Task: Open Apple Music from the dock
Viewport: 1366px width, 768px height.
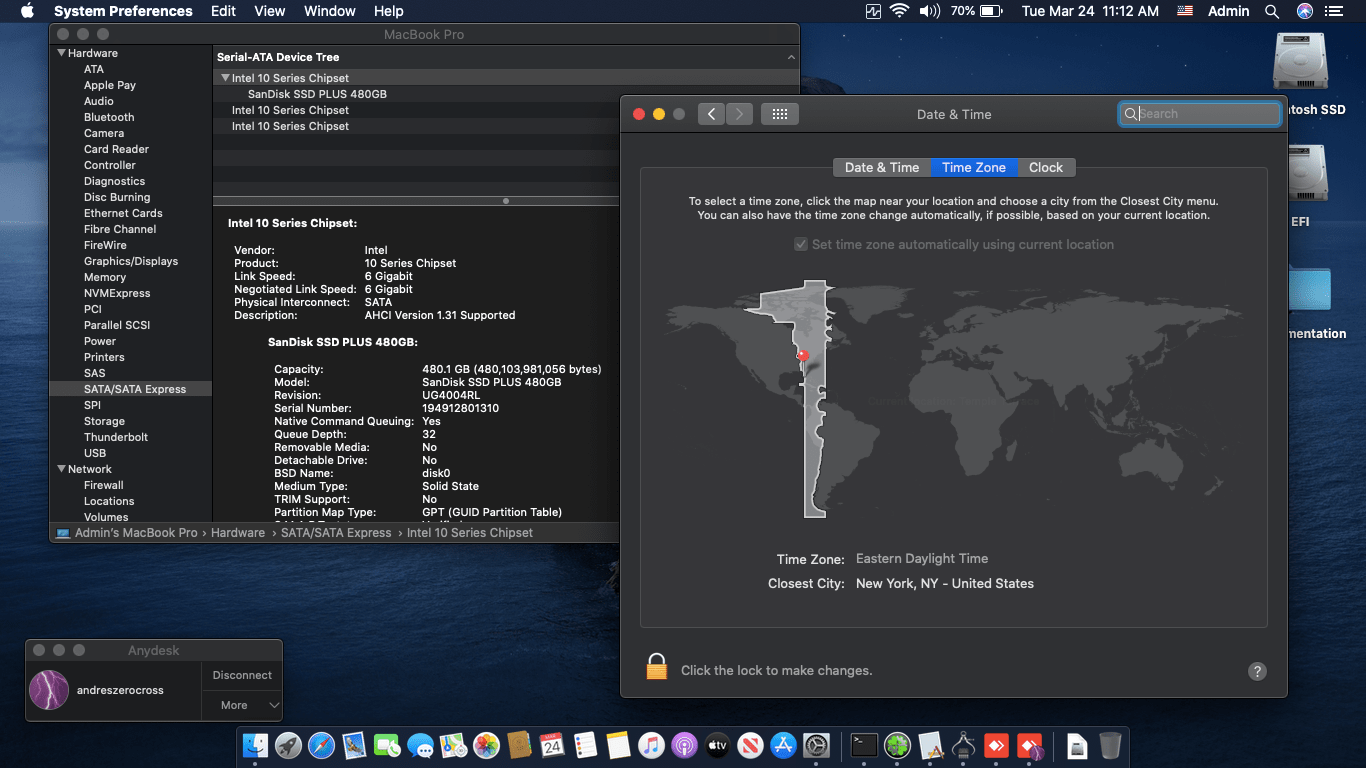Action: coord(651,745)
